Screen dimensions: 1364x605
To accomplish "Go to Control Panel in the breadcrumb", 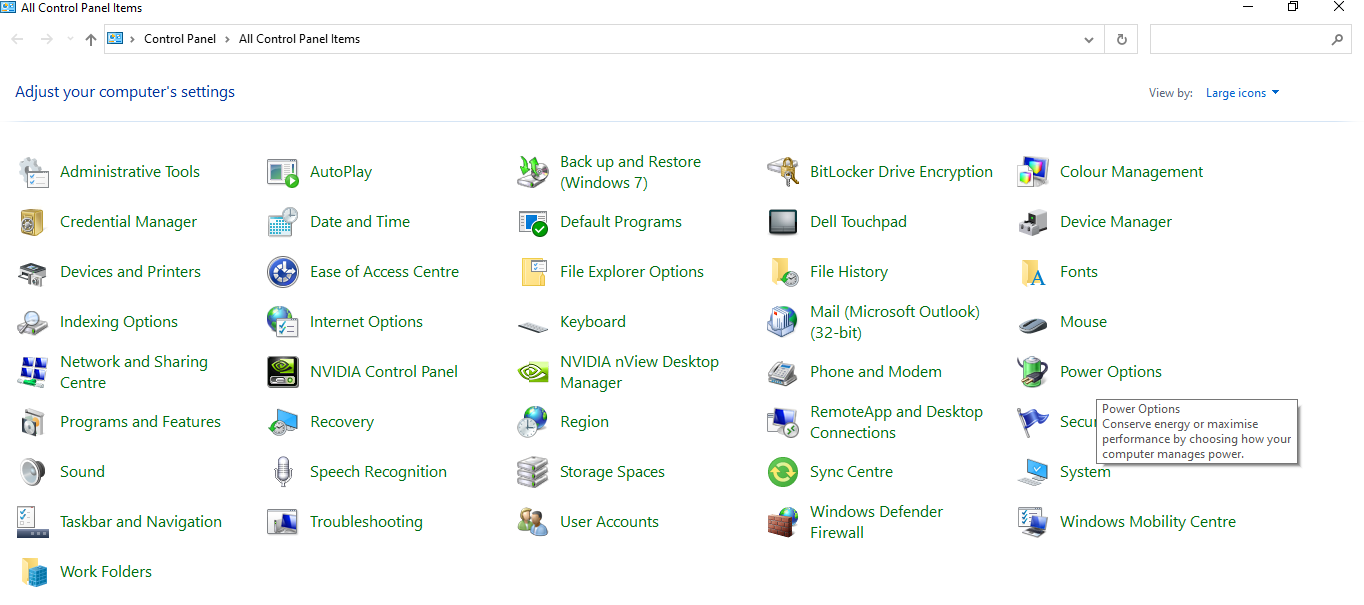I will pos(180,39).
